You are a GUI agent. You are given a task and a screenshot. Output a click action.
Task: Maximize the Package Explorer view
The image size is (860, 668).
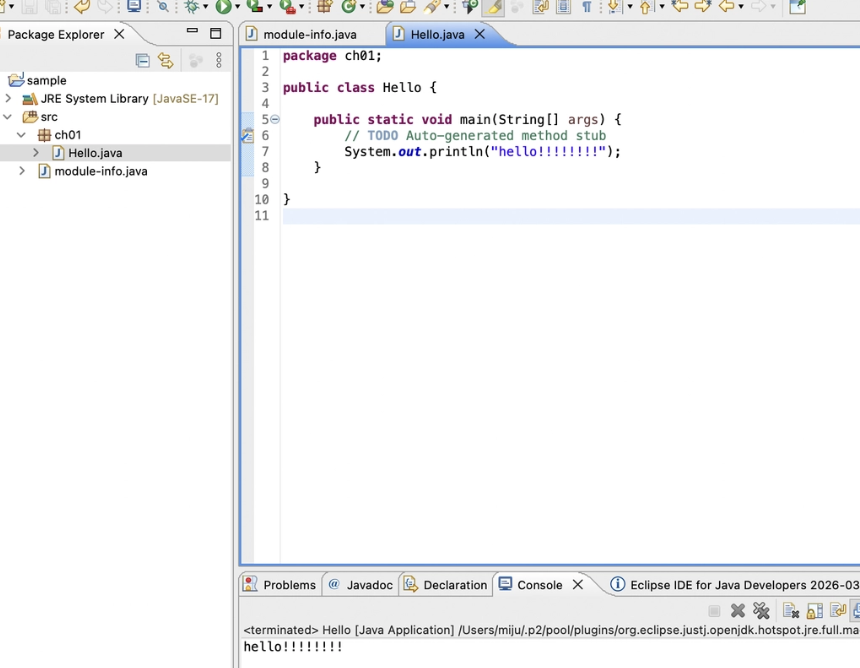tap(216, 33)
